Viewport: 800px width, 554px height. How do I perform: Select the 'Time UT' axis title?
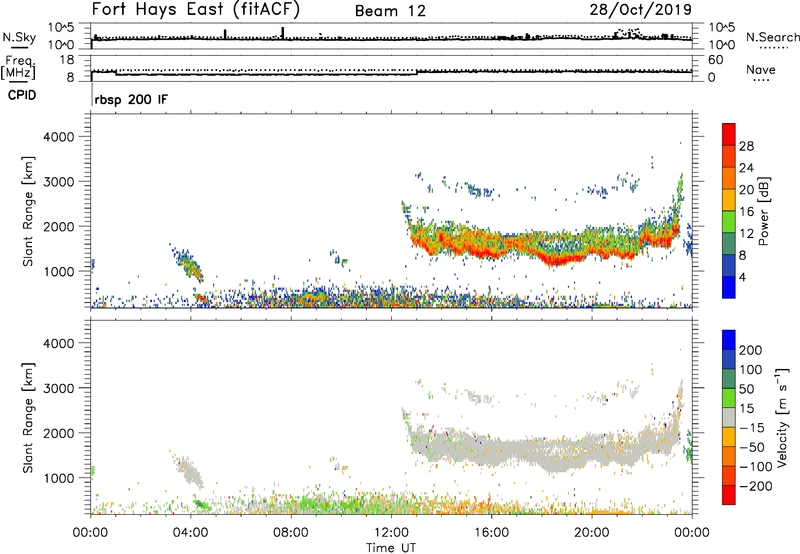point(391,548)
